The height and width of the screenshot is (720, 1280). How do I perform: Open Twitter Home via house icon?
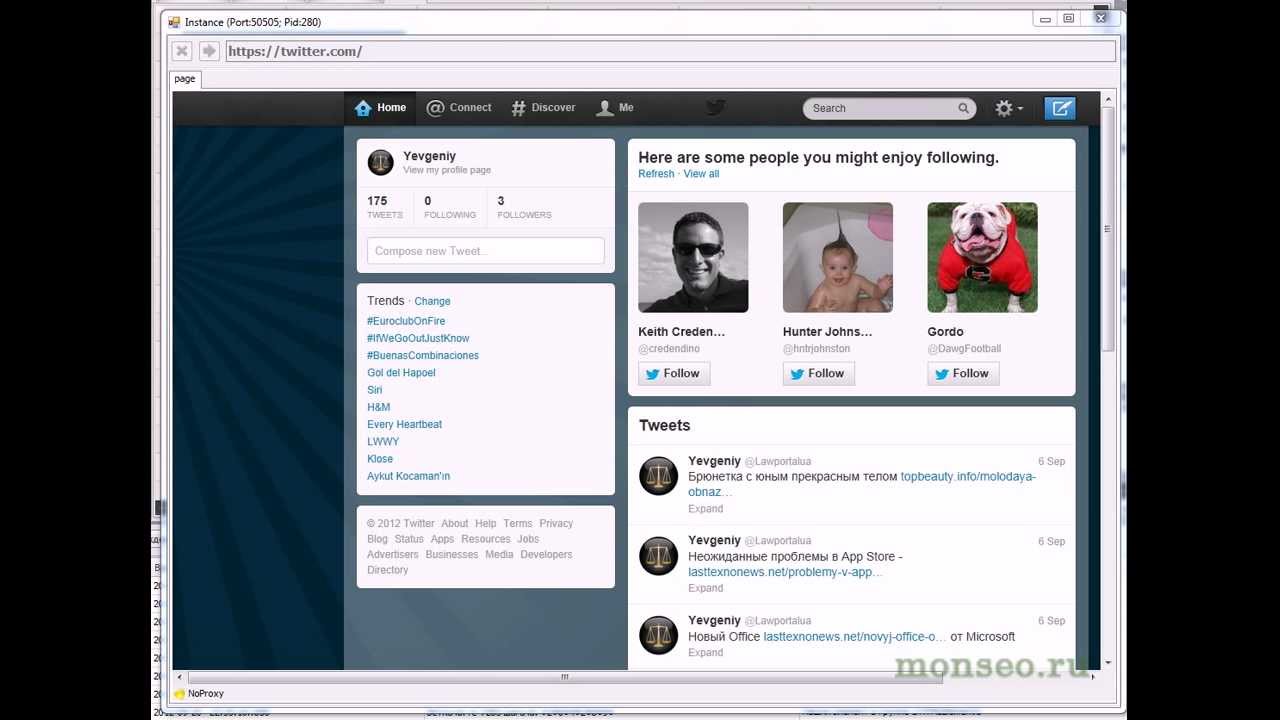tap(380, 108)
